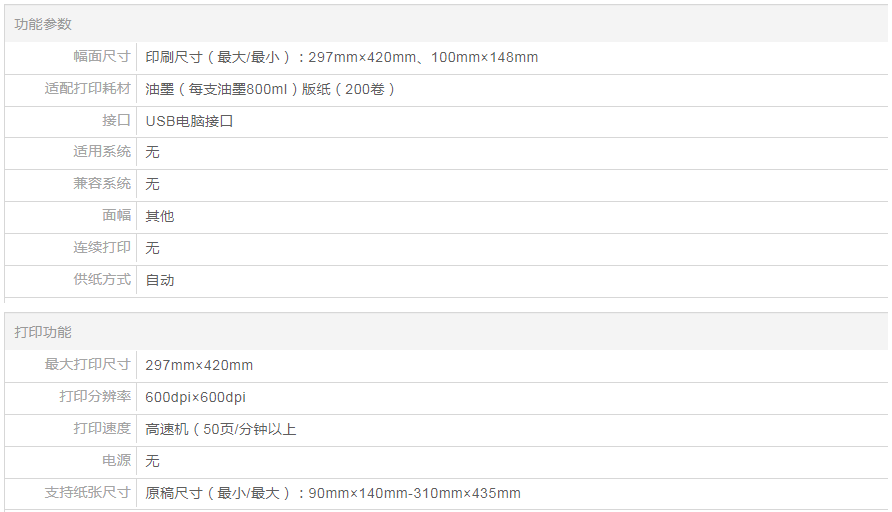Select the 幅面尺寸 row label

coord(102,57)
